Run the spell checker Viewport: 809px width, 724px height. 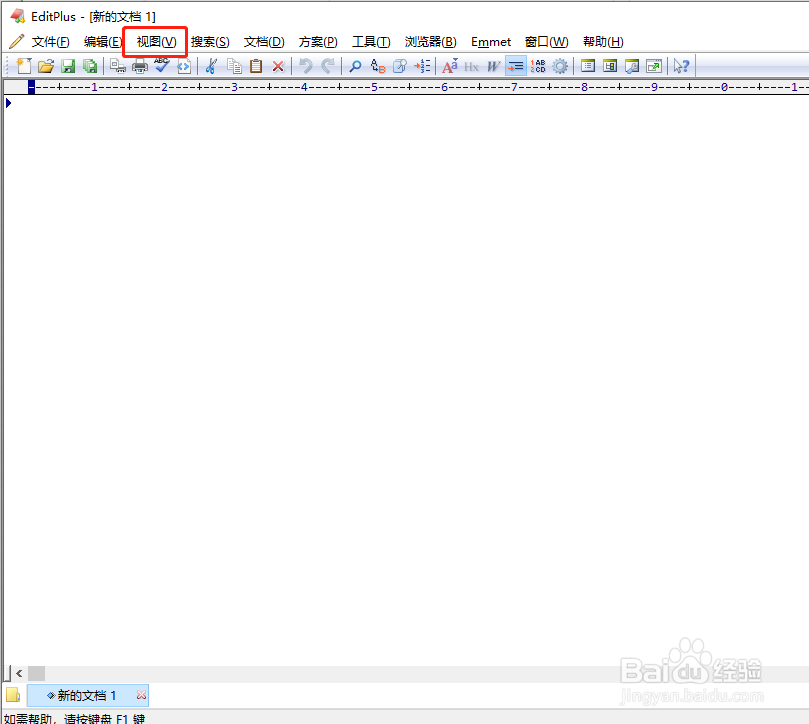tap(161, 66)
